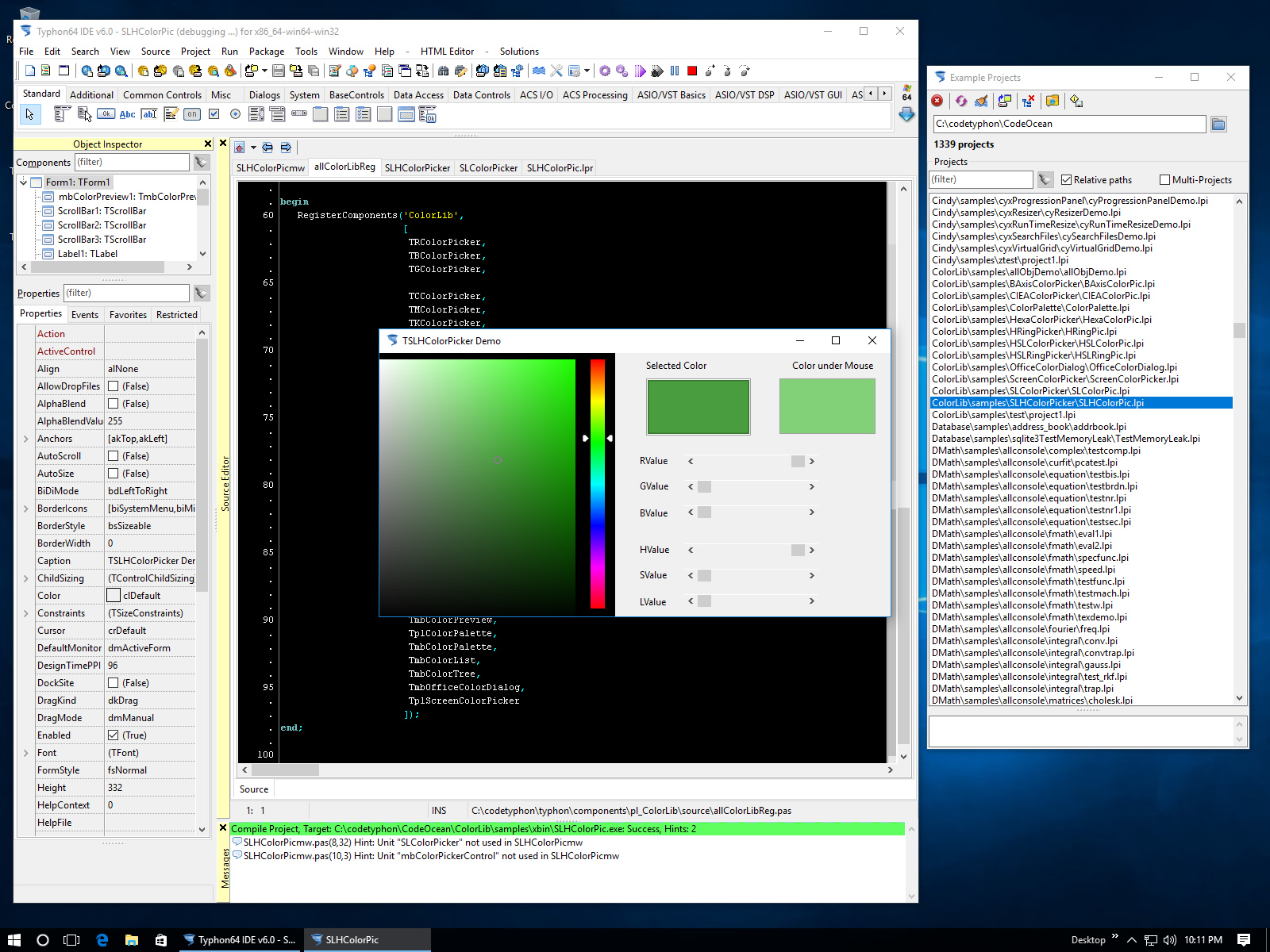Click the clear filter icon beside Properties filter

[x=202, y=293]
